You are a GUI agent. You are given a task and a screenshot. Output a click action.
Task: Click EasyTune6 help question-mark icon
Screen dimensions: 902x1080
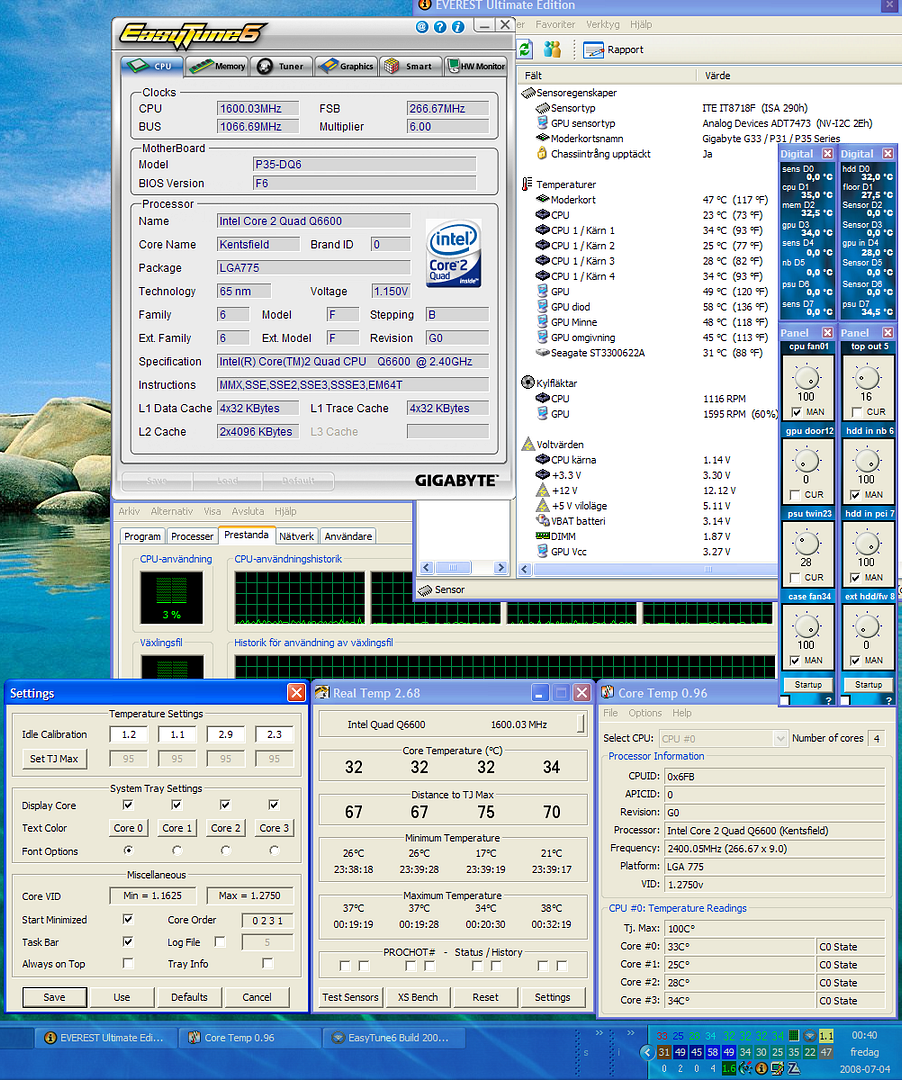440,27
